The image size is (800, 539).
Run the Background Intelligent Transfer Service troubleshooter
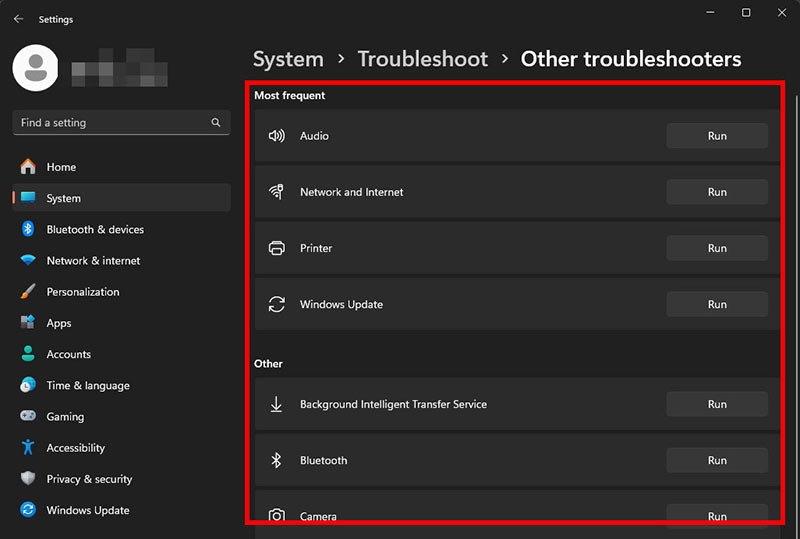click(717, 404)
